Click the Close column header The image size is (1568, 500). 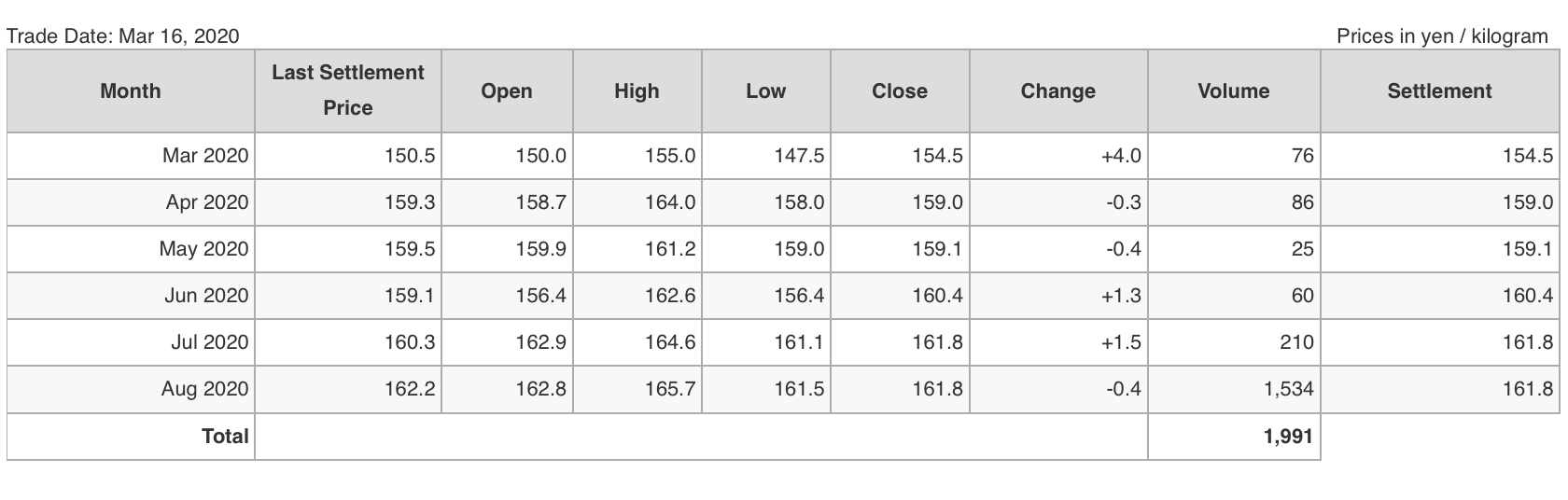coord(900,90)
